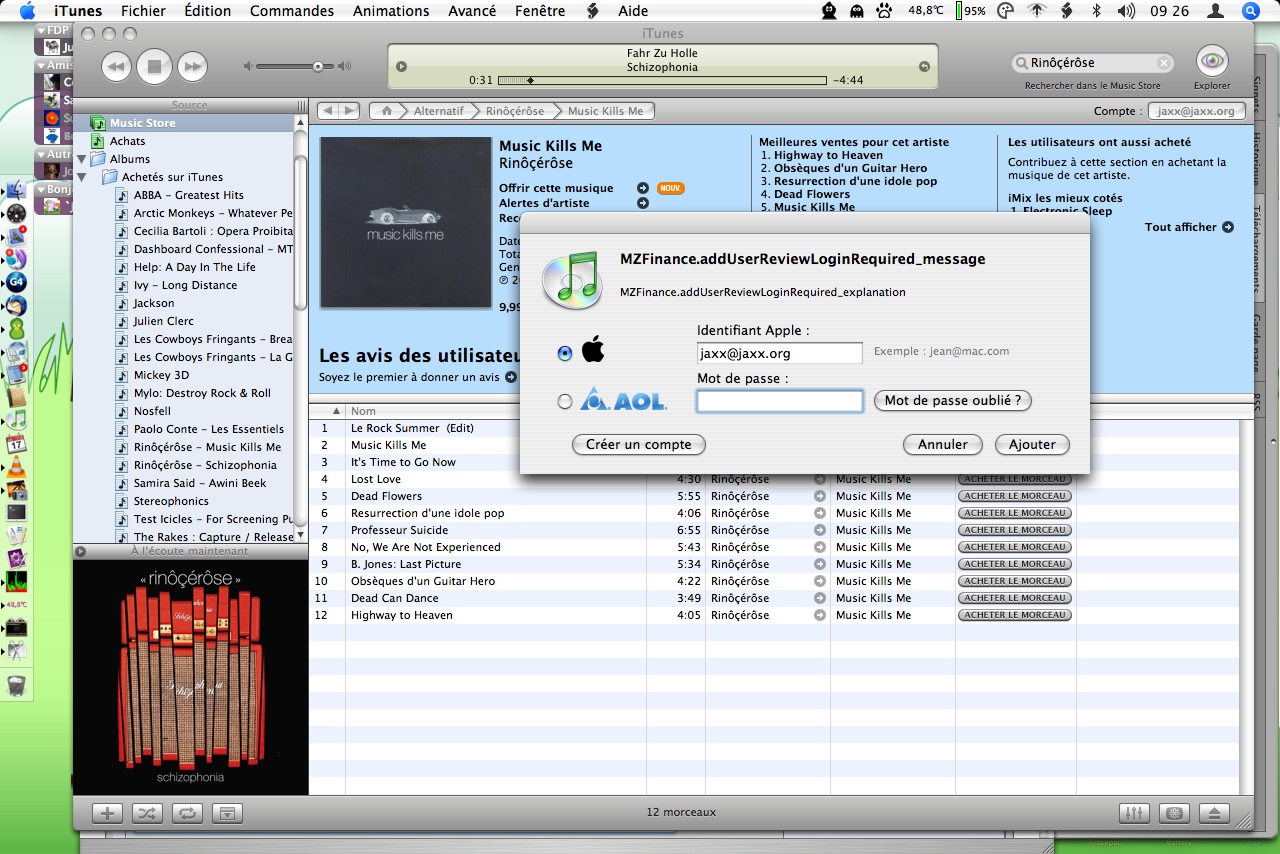Go forward with the right navigation arrow
This screenshot has width=1280, height=854.
[x=351, y=111]
